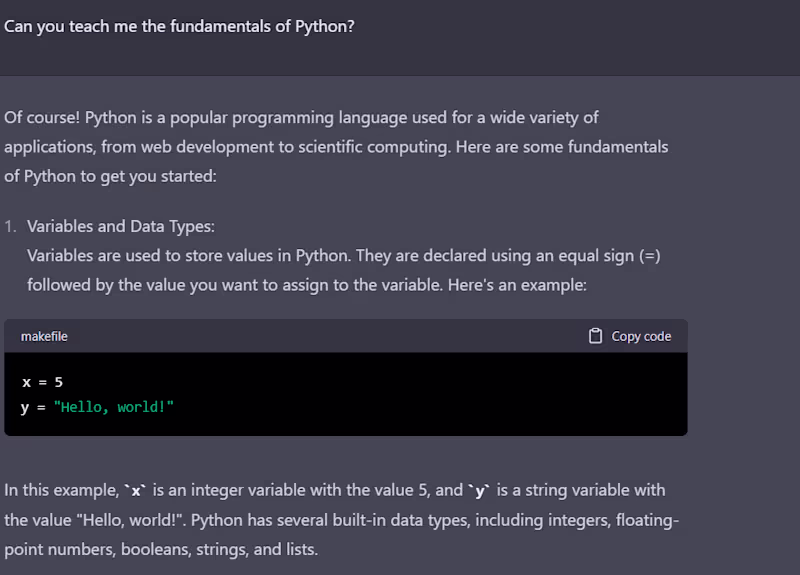The image size is (800, 575).
Task: Click the inline code x in explanation
Action: pyautogui.click(x=134, y=490)
